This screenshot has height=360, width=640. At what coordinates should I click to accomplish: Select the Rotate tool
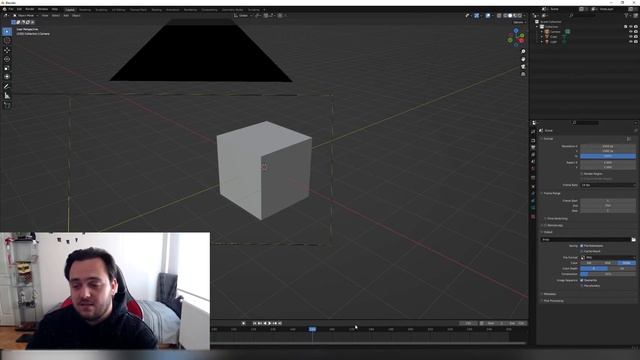[7, 59]
